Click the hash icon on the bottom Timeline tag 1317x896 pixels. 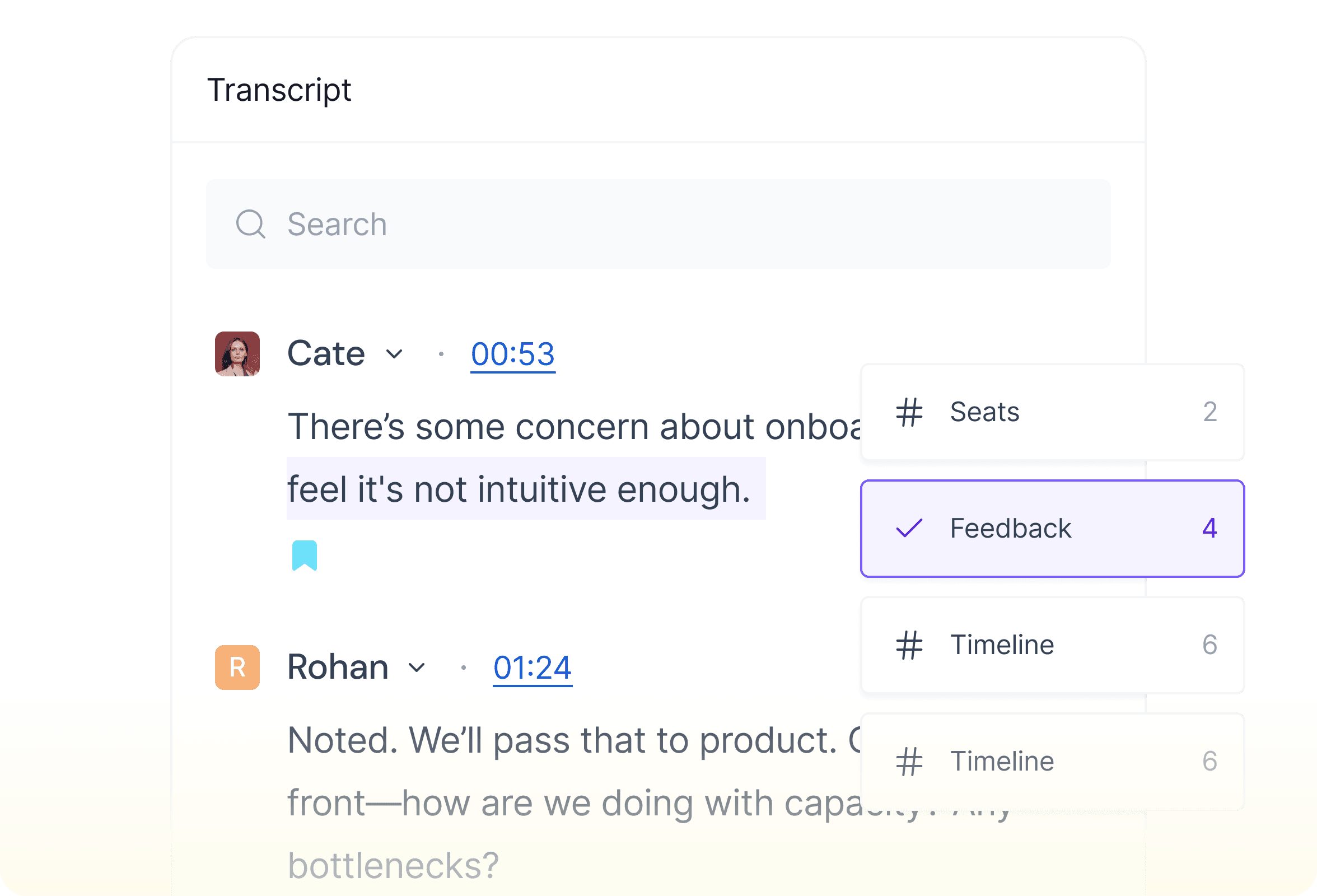909,762
